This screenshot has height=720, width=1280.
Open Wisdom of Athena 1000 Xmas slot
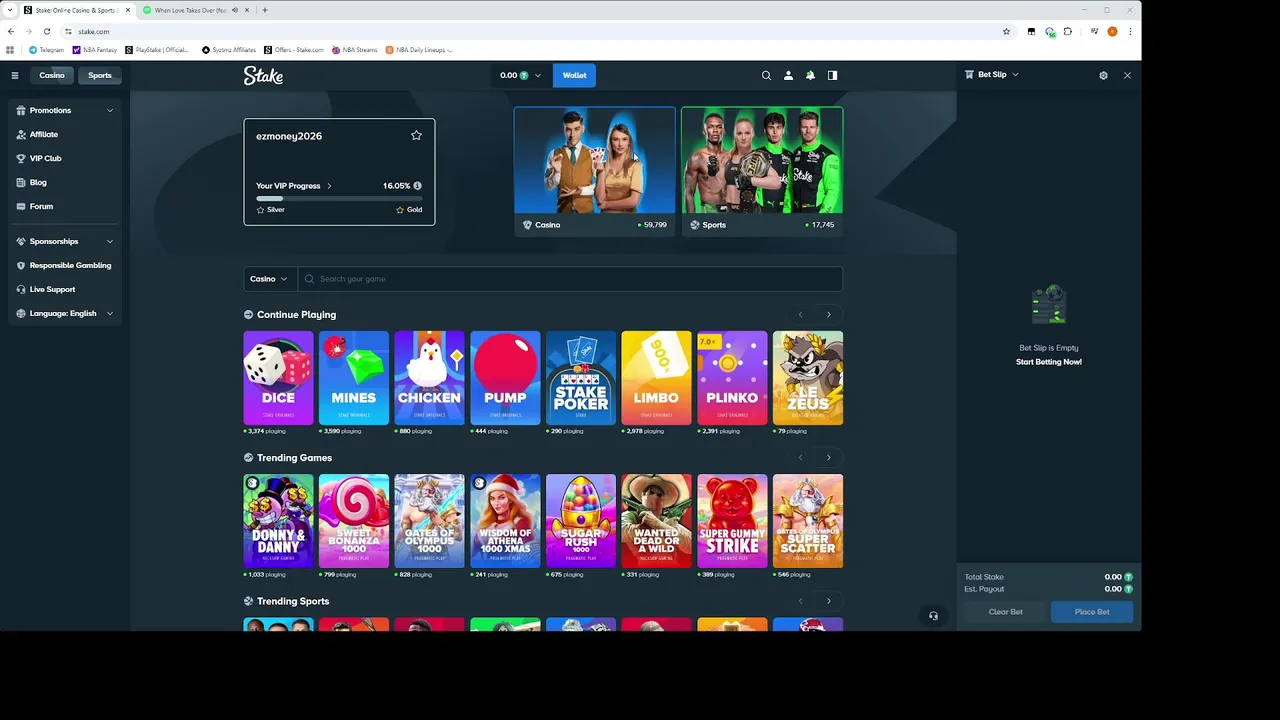tap(505, 521)
